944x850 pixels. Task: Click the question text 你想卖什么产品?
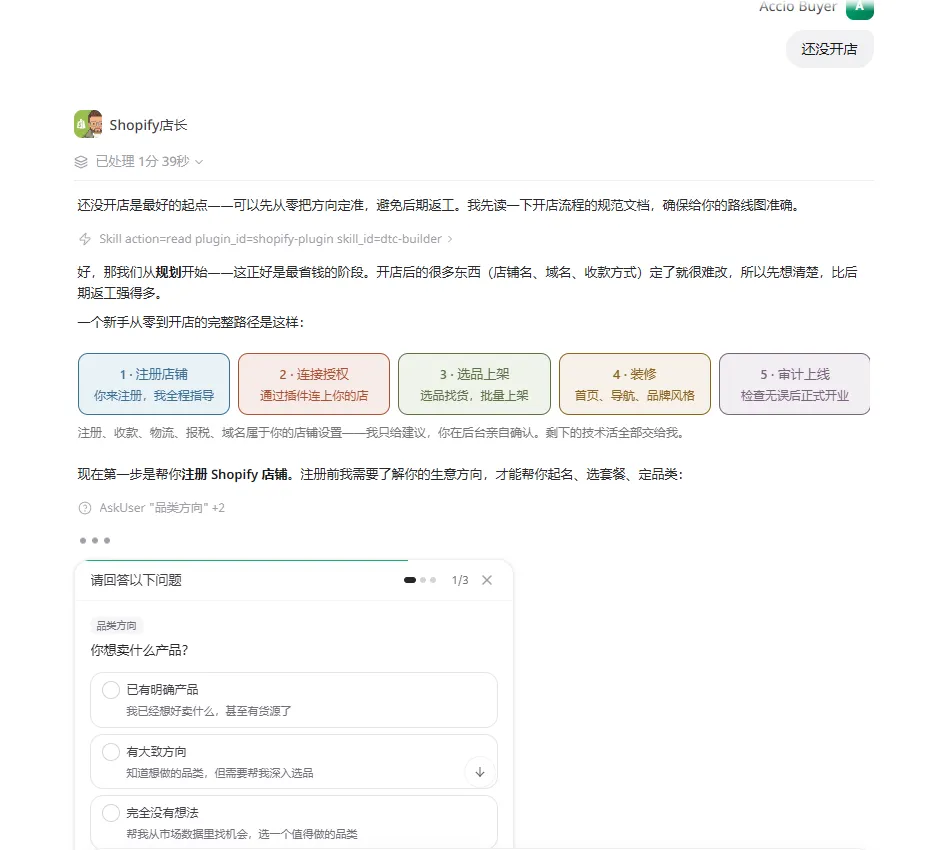139,650
